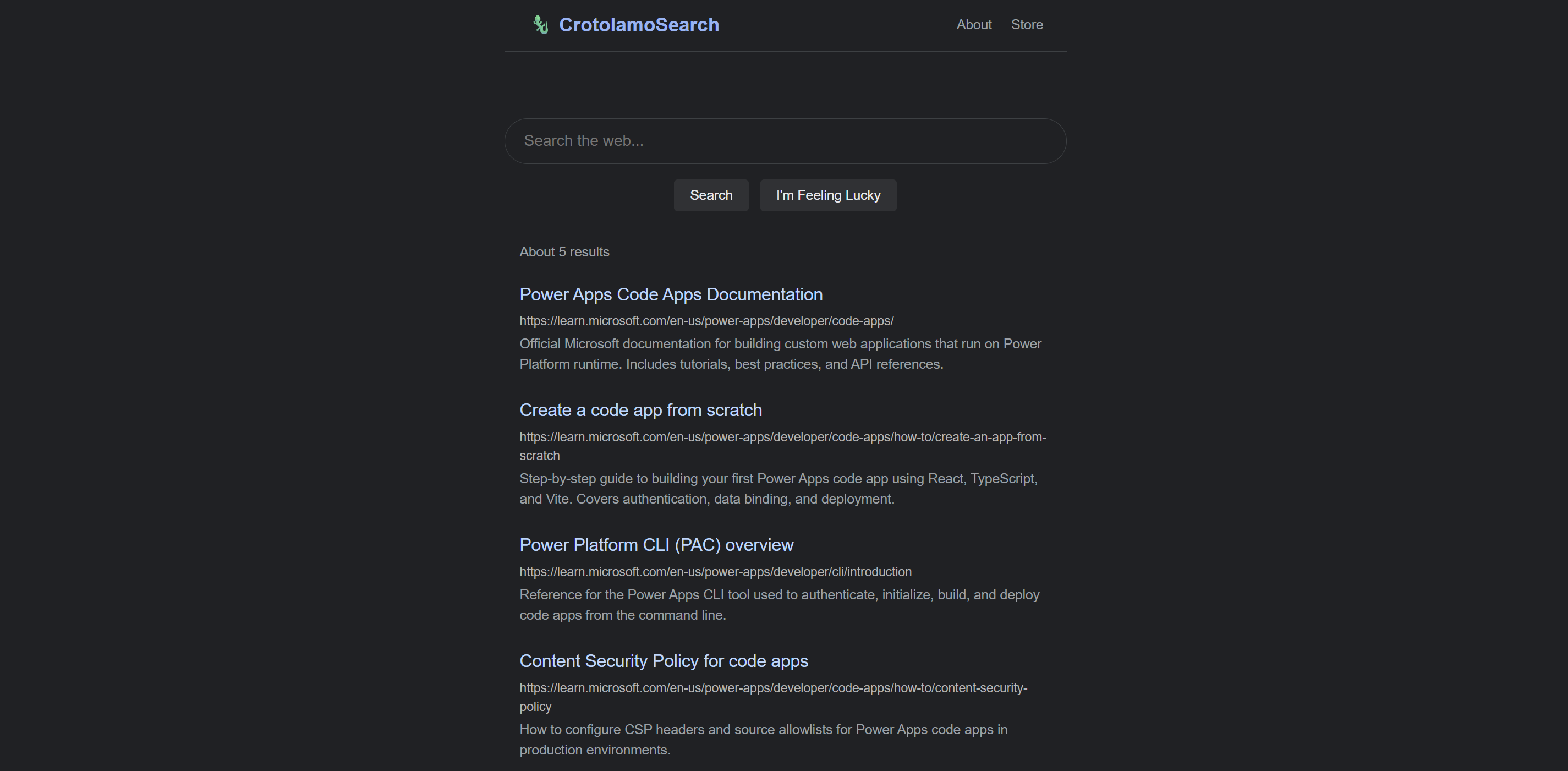Viewport: 1568px width, 771px height.
Task: Click the CrotolamoSearch seahorse logo icon
Action: point(540,25)
